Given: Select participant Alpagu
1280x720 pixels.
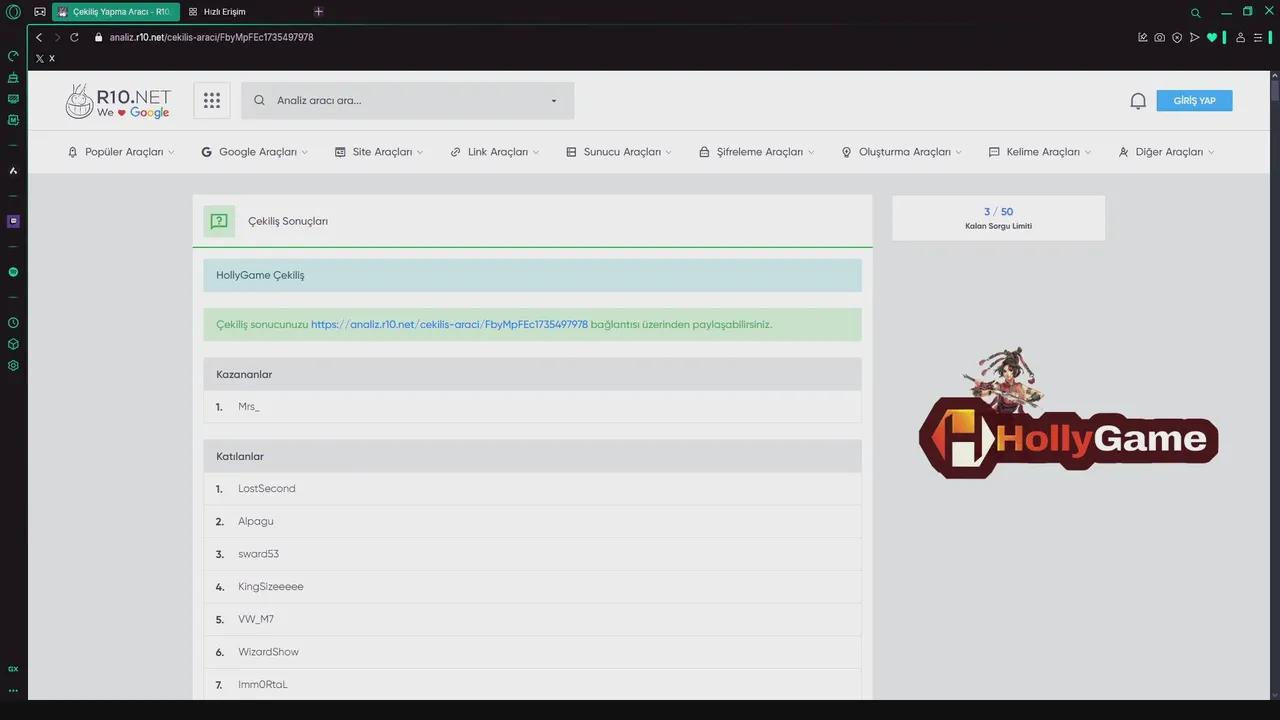Looking at the screenshot, I should 256,521.
